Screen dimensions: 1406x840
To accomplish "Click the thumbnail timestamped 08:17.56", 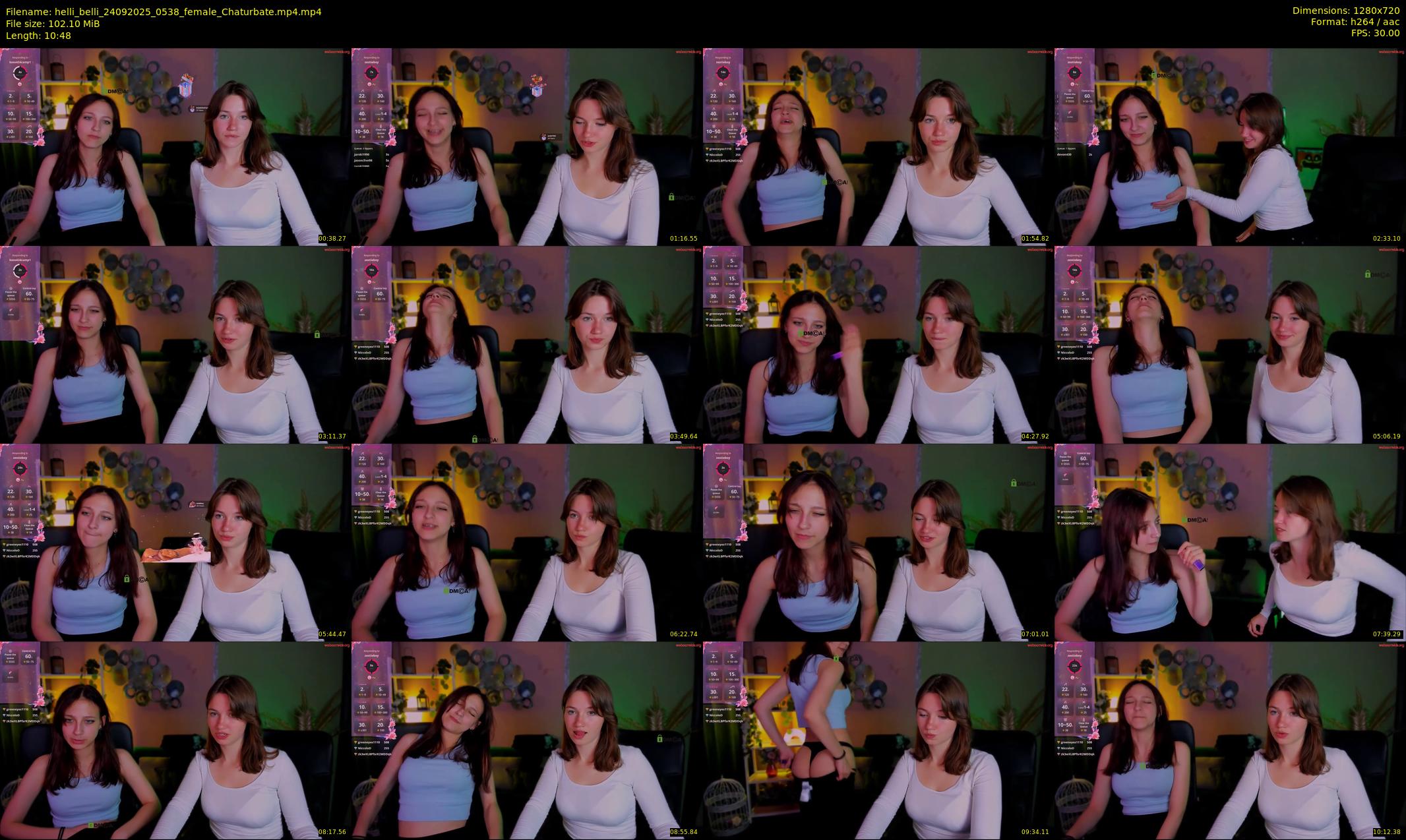I will click(x=175, y=740).
